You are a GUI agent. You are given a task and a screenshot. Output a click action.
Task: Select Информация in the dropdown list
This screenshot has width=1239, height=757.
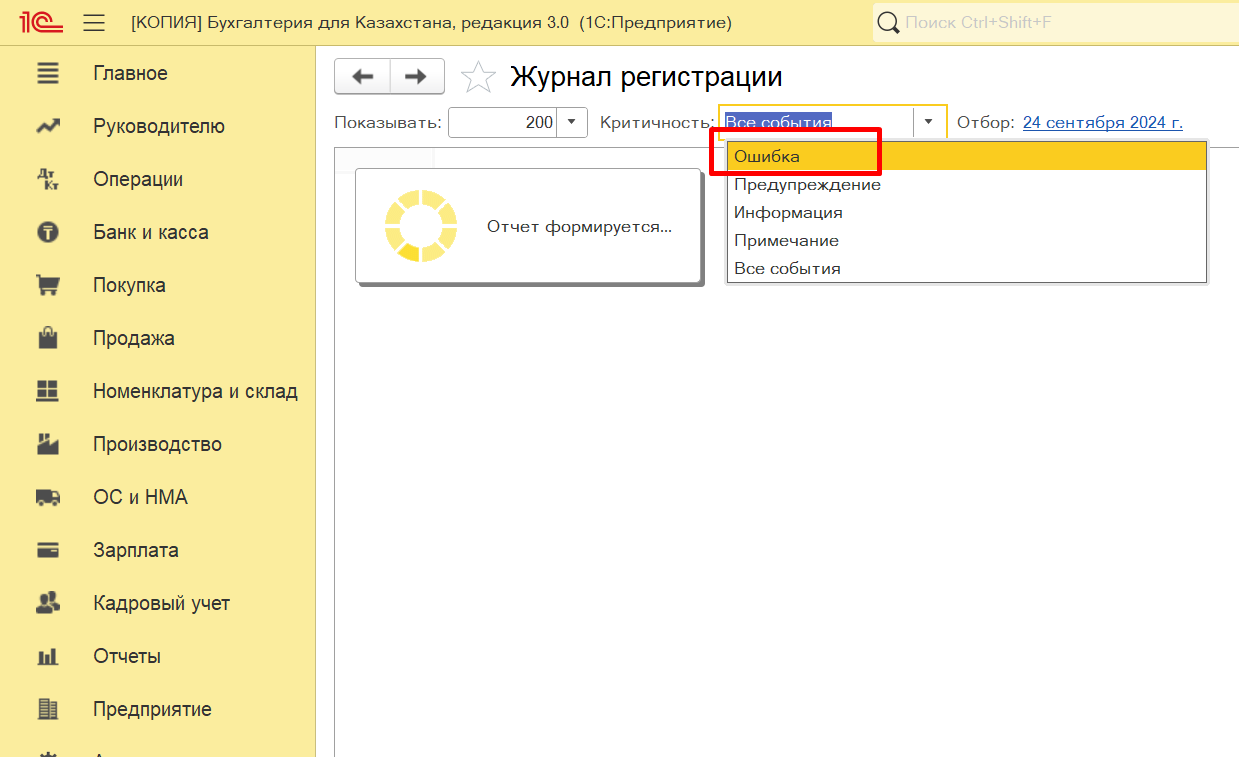click(967, 212)
